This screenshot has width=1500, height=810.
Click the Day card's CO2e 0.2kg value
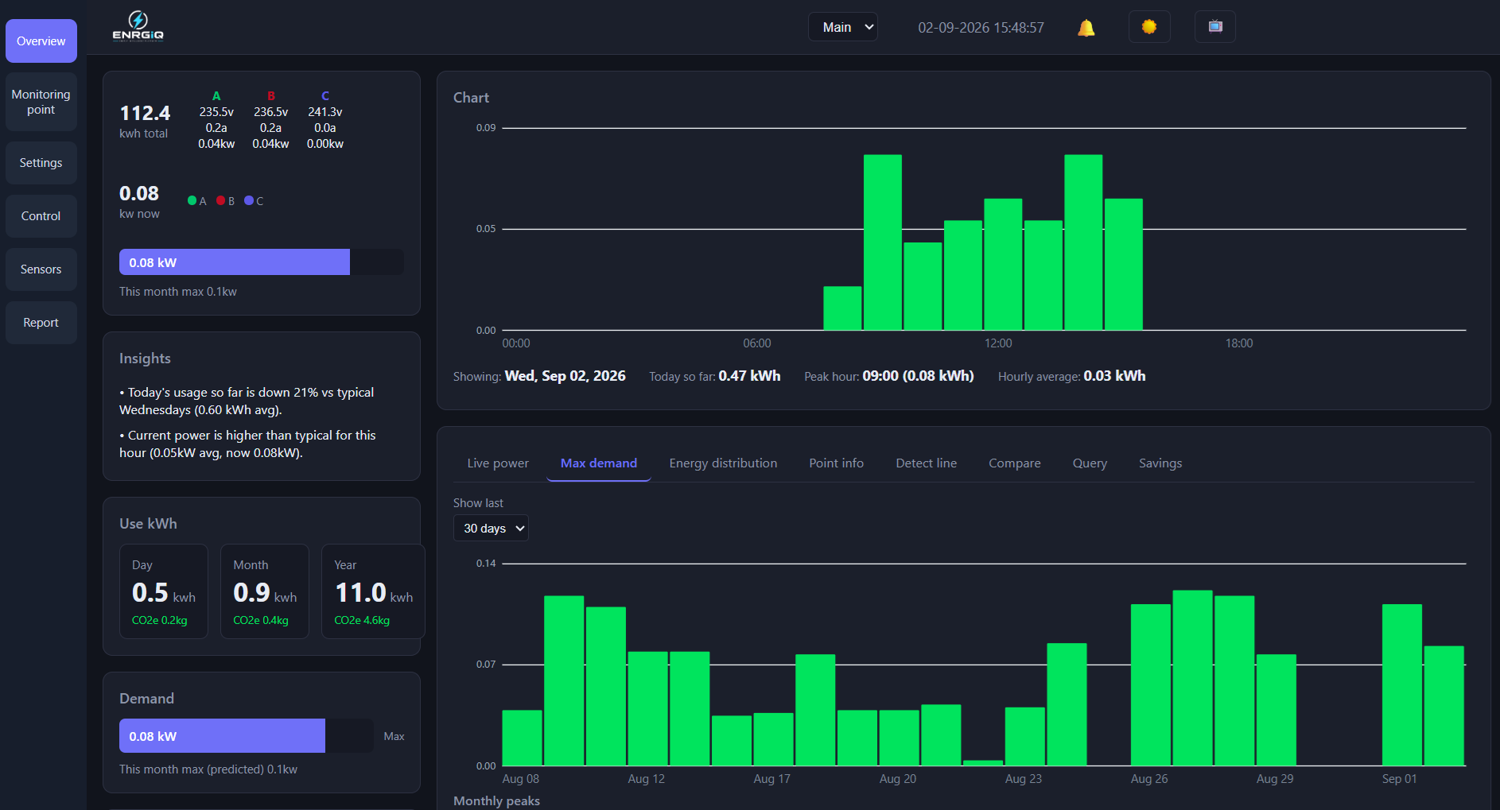[x=160, y=620]
